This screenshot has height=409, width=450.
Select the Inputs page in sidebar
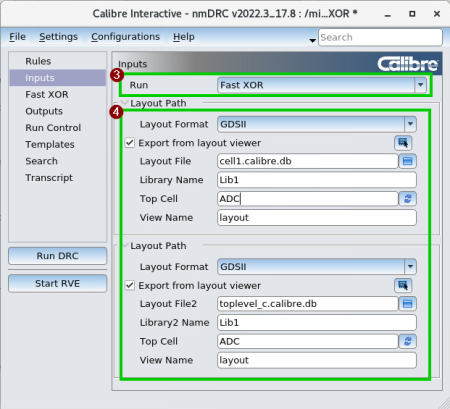pos(57,78)
